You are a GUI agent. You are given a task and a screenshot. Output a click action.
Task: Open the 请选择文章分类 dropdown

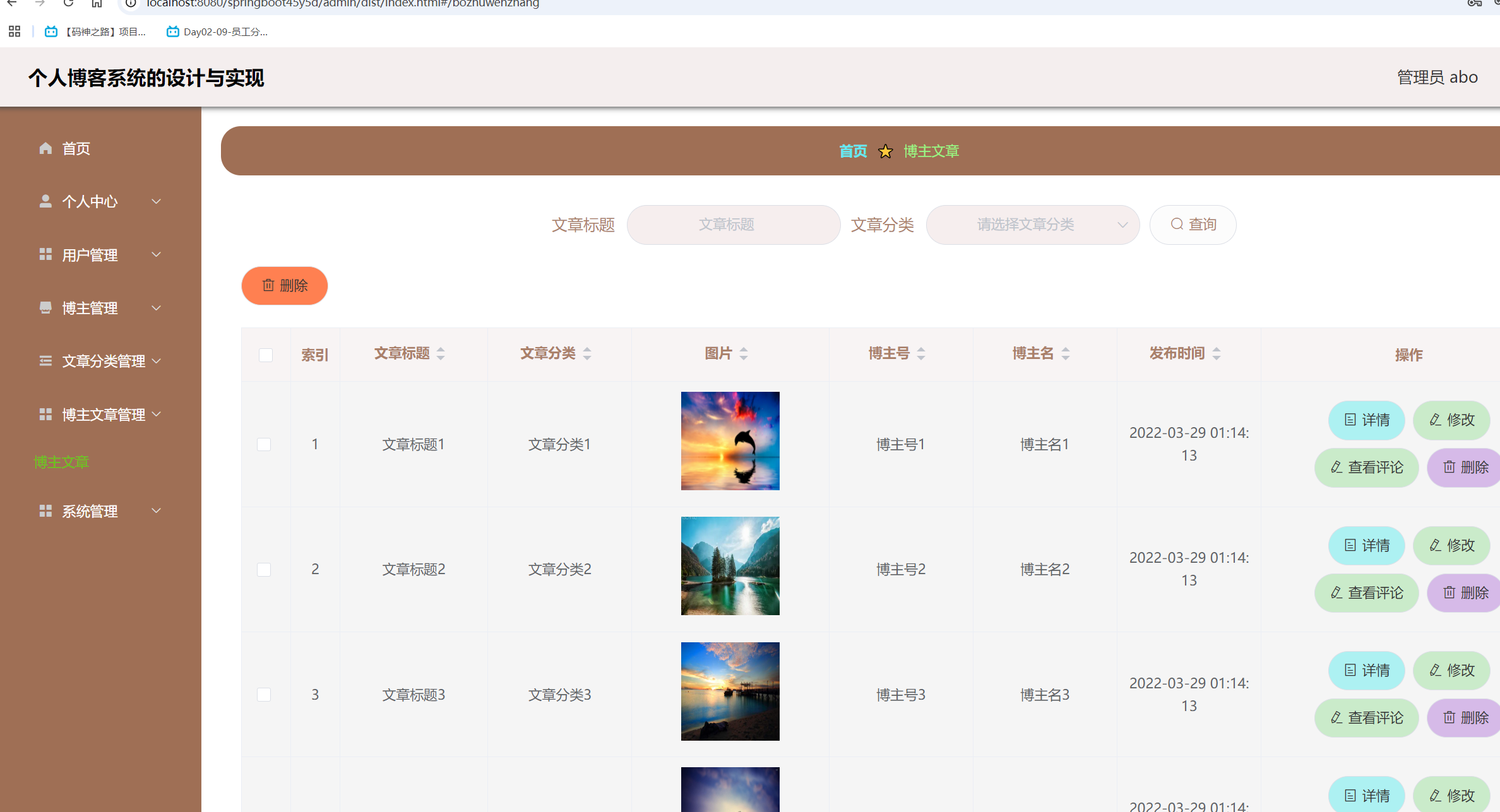click(x=1032, y=225)
